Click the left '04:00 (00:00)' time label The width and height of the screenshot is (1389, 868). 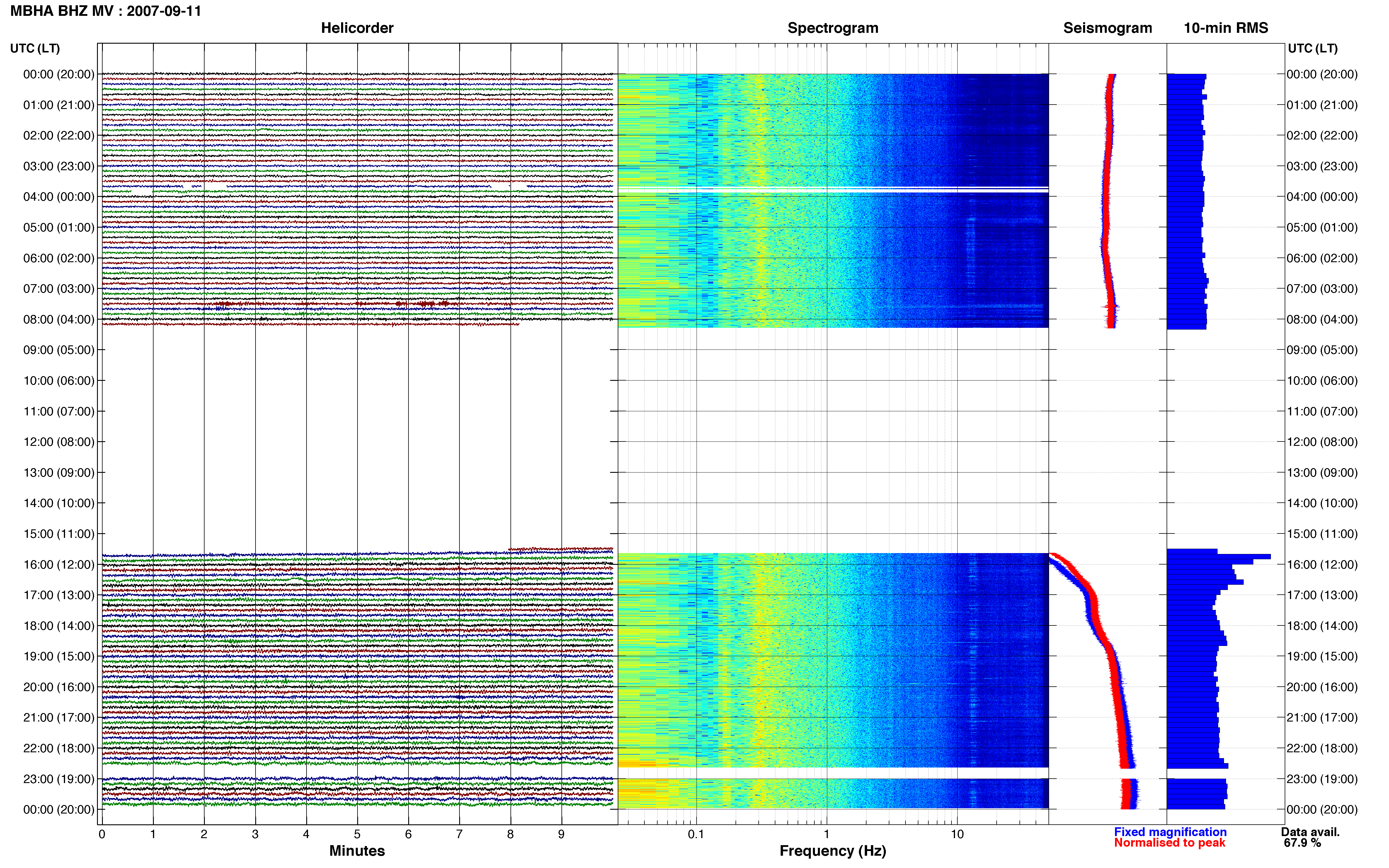59,196
